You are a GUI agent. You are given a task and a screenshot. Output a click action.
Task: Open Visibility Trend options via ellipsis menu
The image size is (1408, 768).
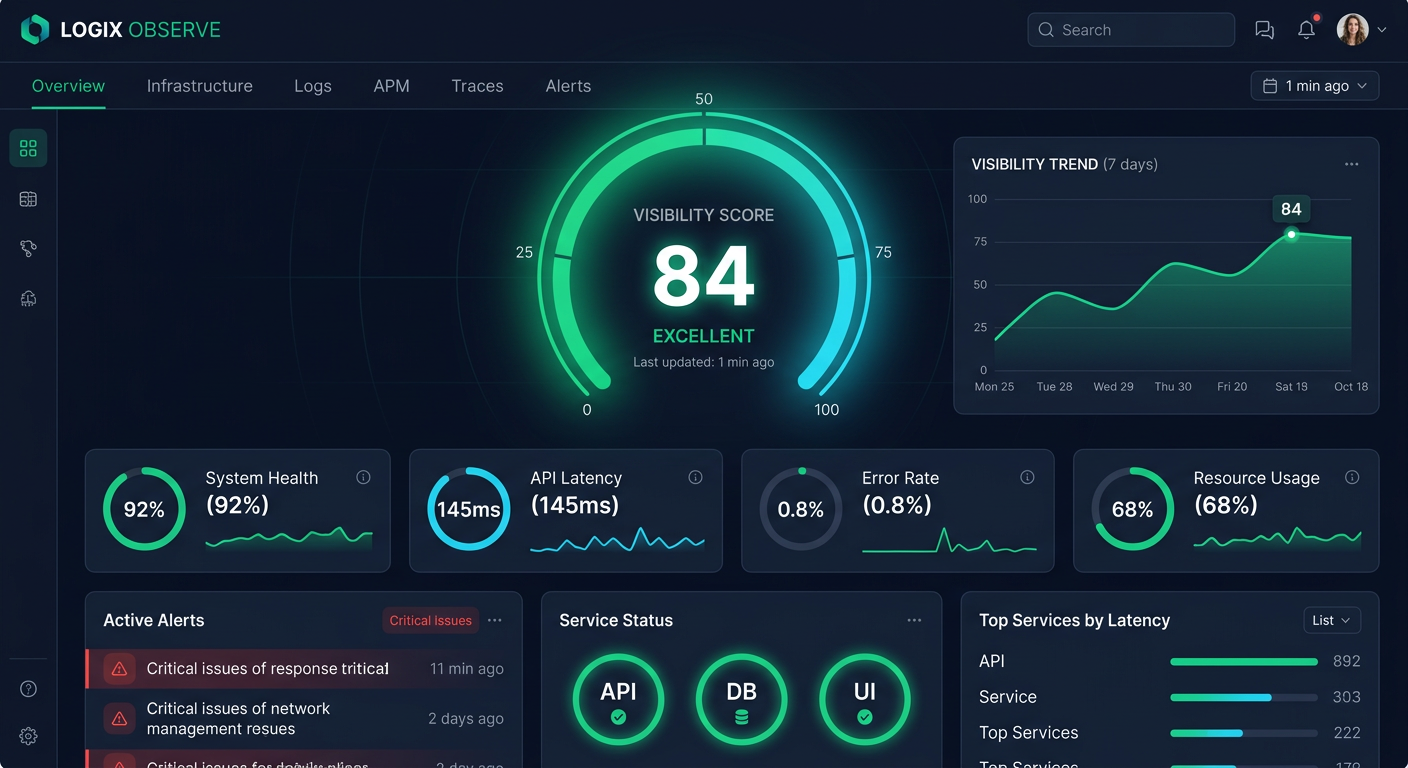tap(1351, 163)
